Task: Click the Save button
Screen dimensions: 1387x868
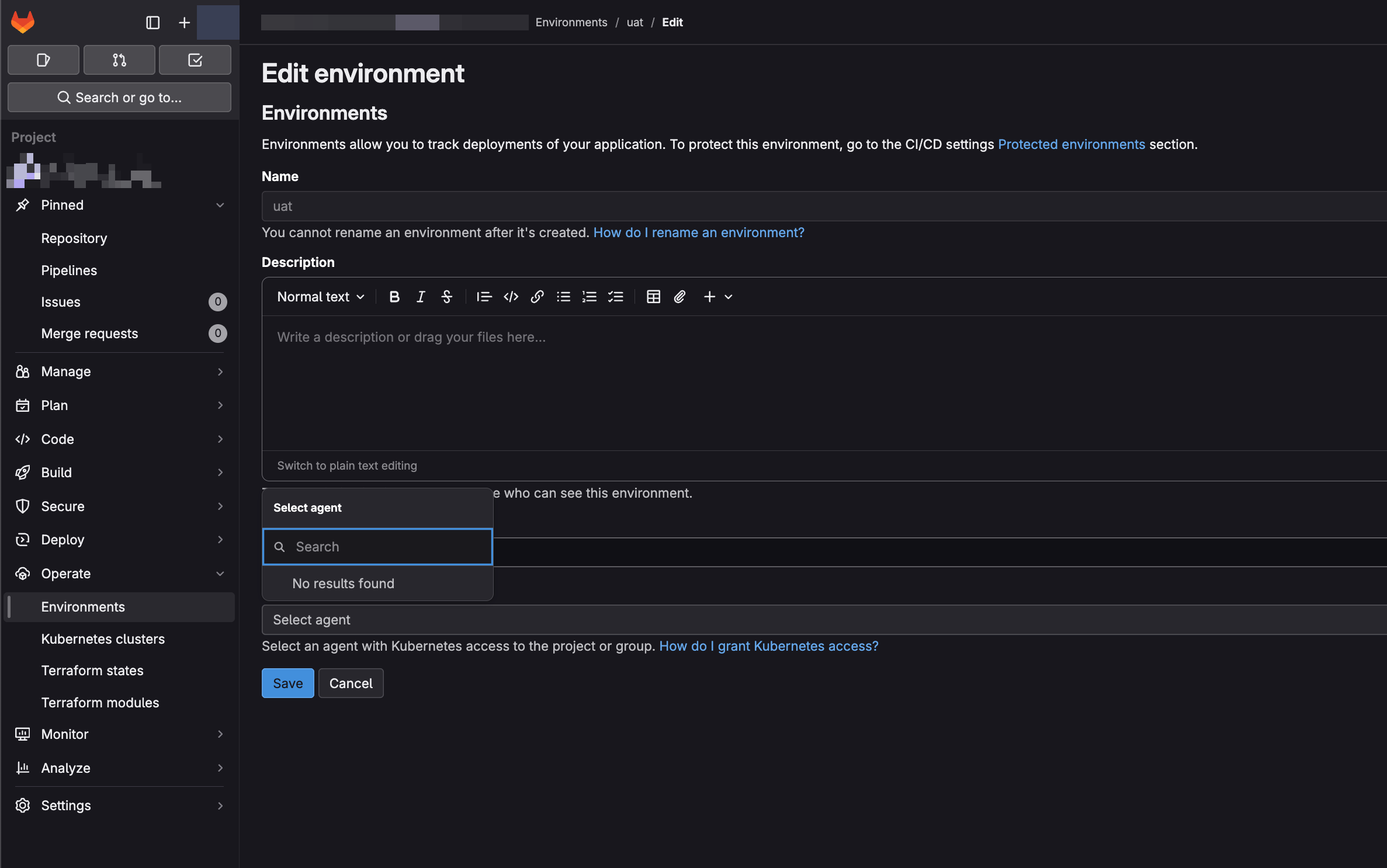Action: tap(287, 683)
